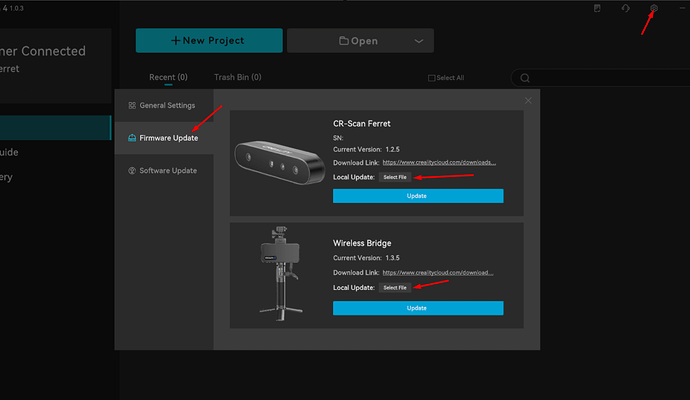This screenshot has height=400, width=690.
Task: Expand the Open button dropdown arrow
Action: (418, 41)
